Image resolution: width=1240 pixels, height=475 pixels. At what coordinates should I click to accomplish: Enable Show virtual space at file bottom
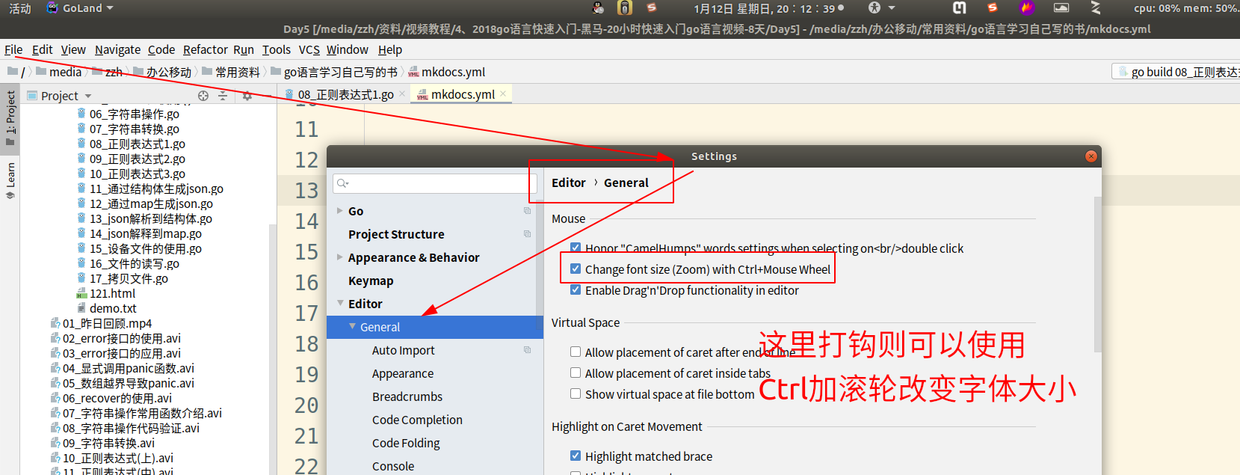575,394
